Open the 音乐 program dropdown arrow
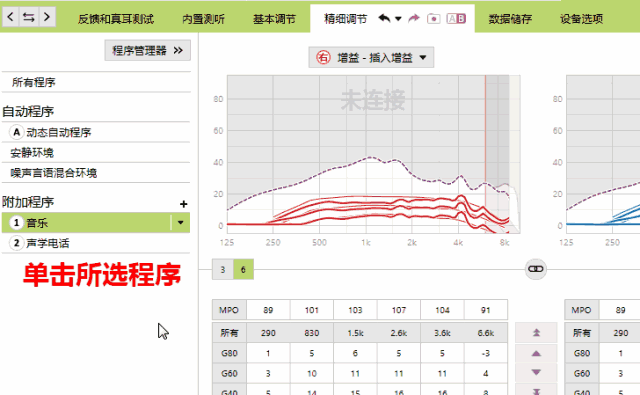This screenshot has height=395, width=640. (180, 223)
